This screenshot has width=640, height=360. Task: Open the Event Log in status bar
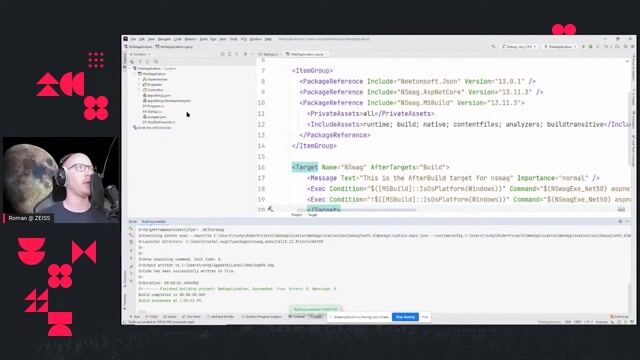(x=619, y=317)
